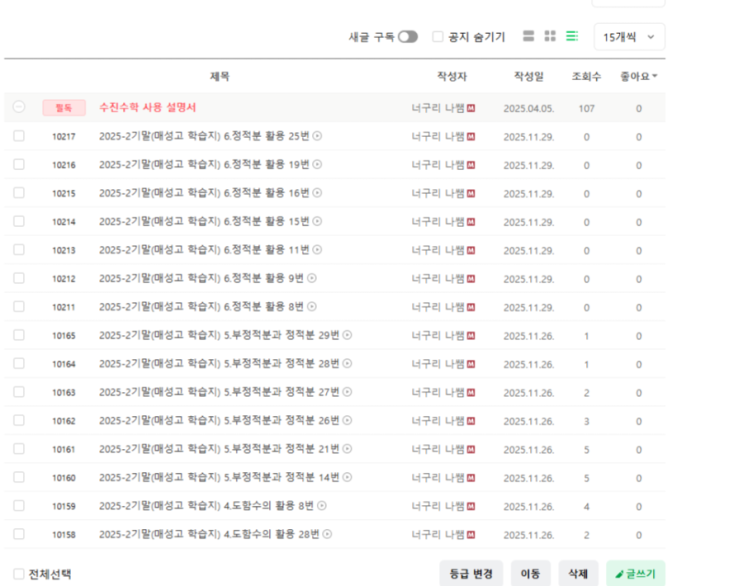The width and height of the screenshot is (743, 586).
Task: Expand the pinned notice collapse circle
Action: coord(19,108)
